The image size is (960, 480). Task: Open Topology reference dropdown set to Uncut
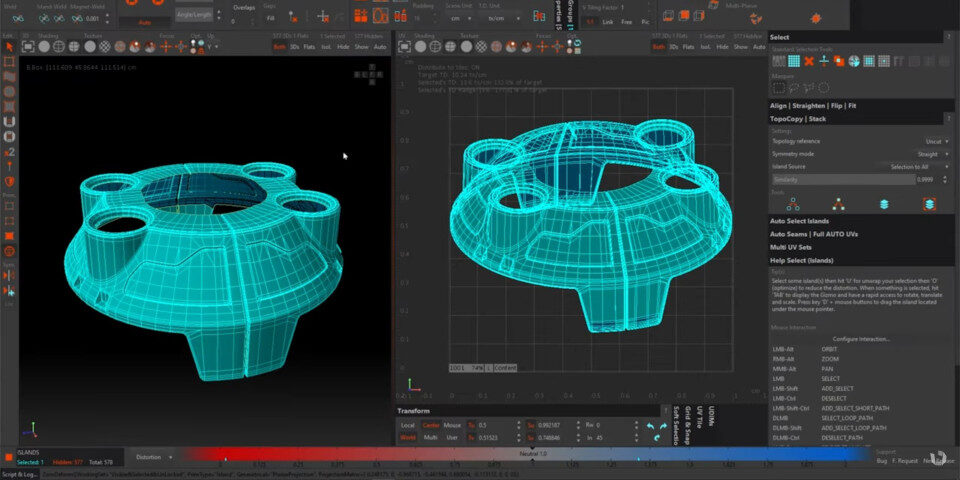pos(936,141)
